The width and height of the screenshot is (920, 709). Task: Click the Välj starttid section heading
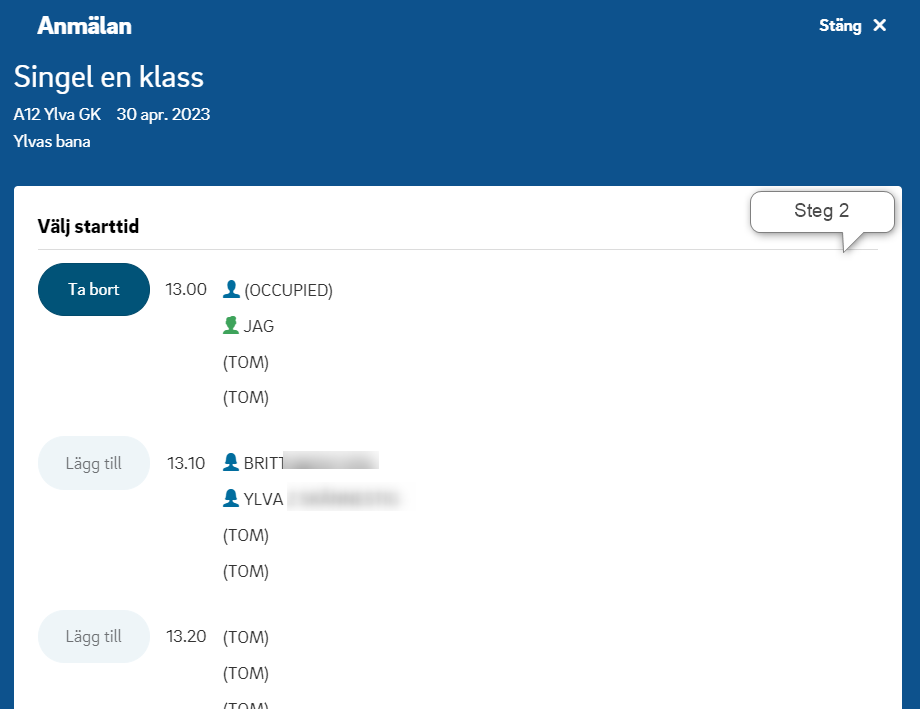[x=88, y=227]
